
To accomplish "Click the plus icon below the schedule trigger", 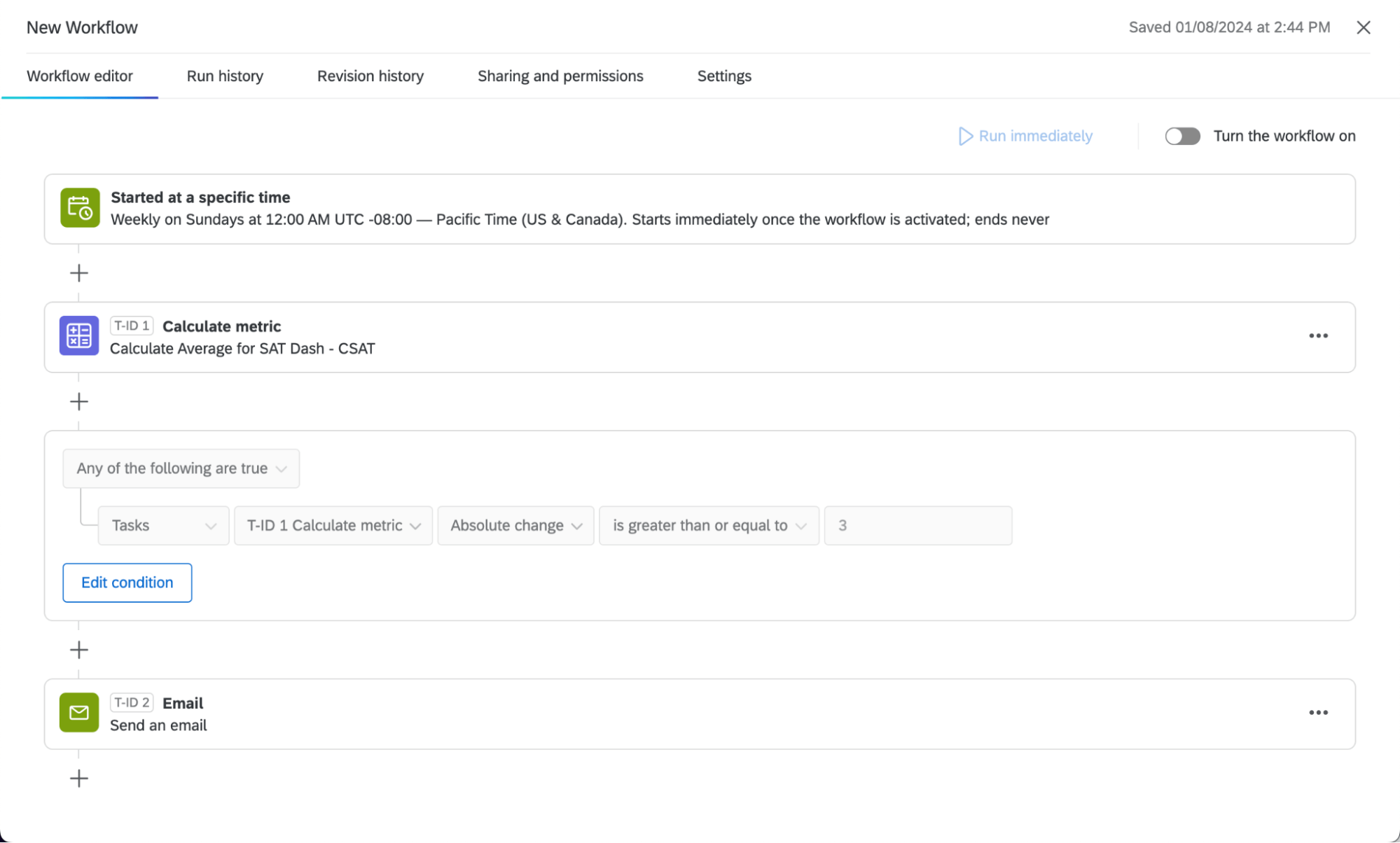I will pyautogui.click(x=78, y=273).
